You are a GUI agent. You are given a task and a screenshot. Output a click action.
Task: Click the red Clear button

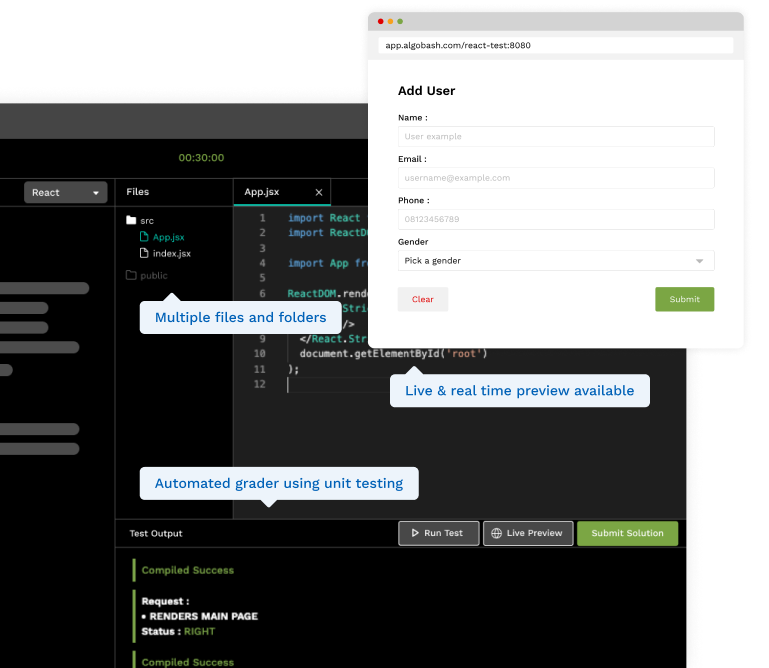tap(423, 299)
